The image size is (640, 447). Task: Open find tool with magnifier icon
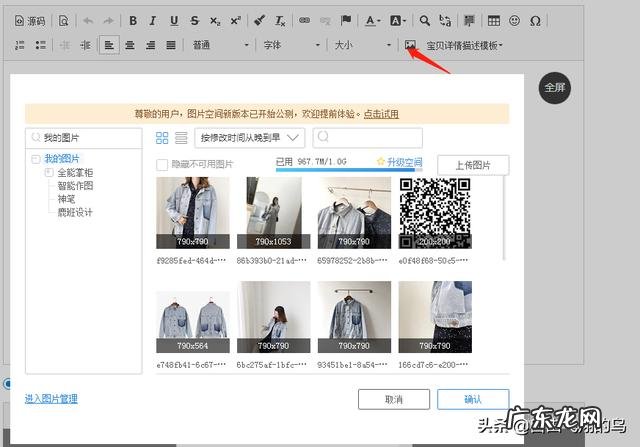pos(425,21)
